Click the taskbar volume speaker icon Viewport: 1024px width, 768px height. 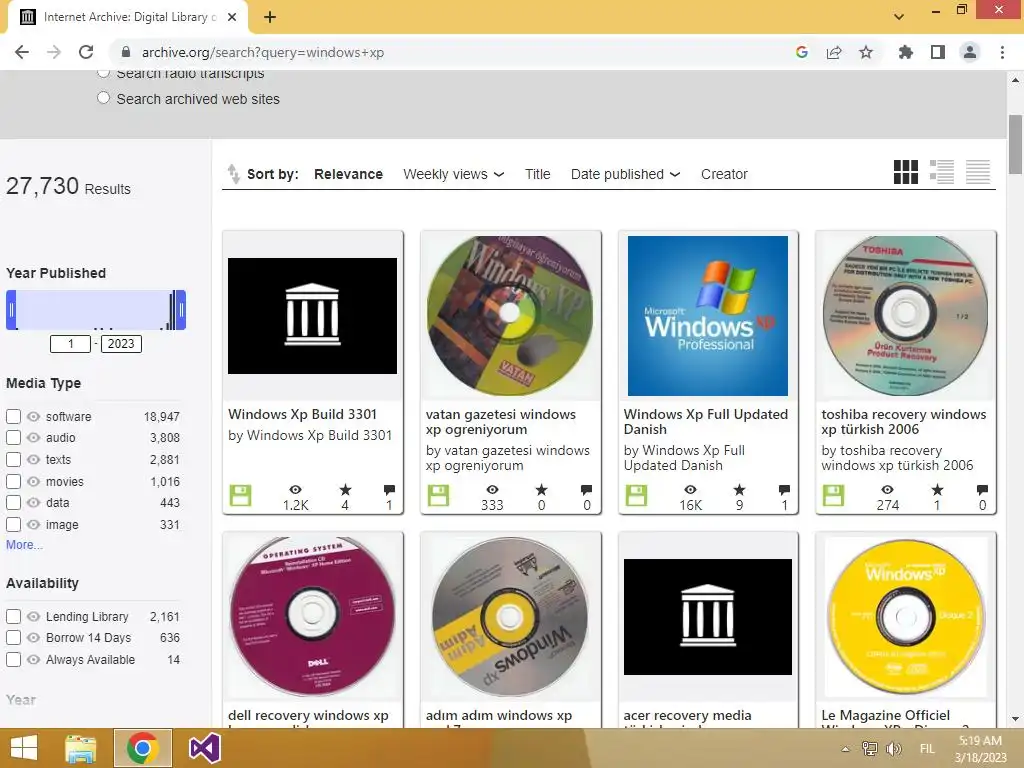894,748
